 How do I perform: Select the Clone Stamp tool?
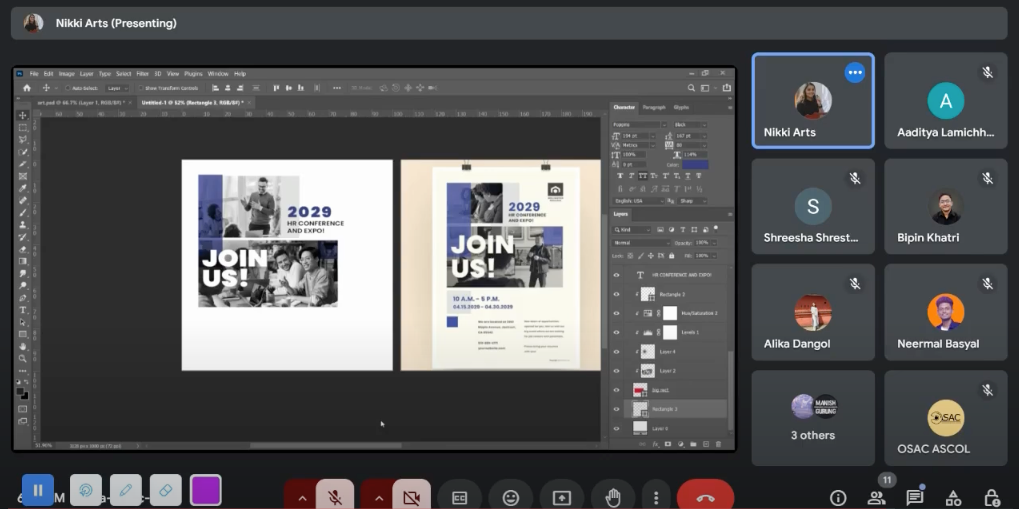[23, 225]
